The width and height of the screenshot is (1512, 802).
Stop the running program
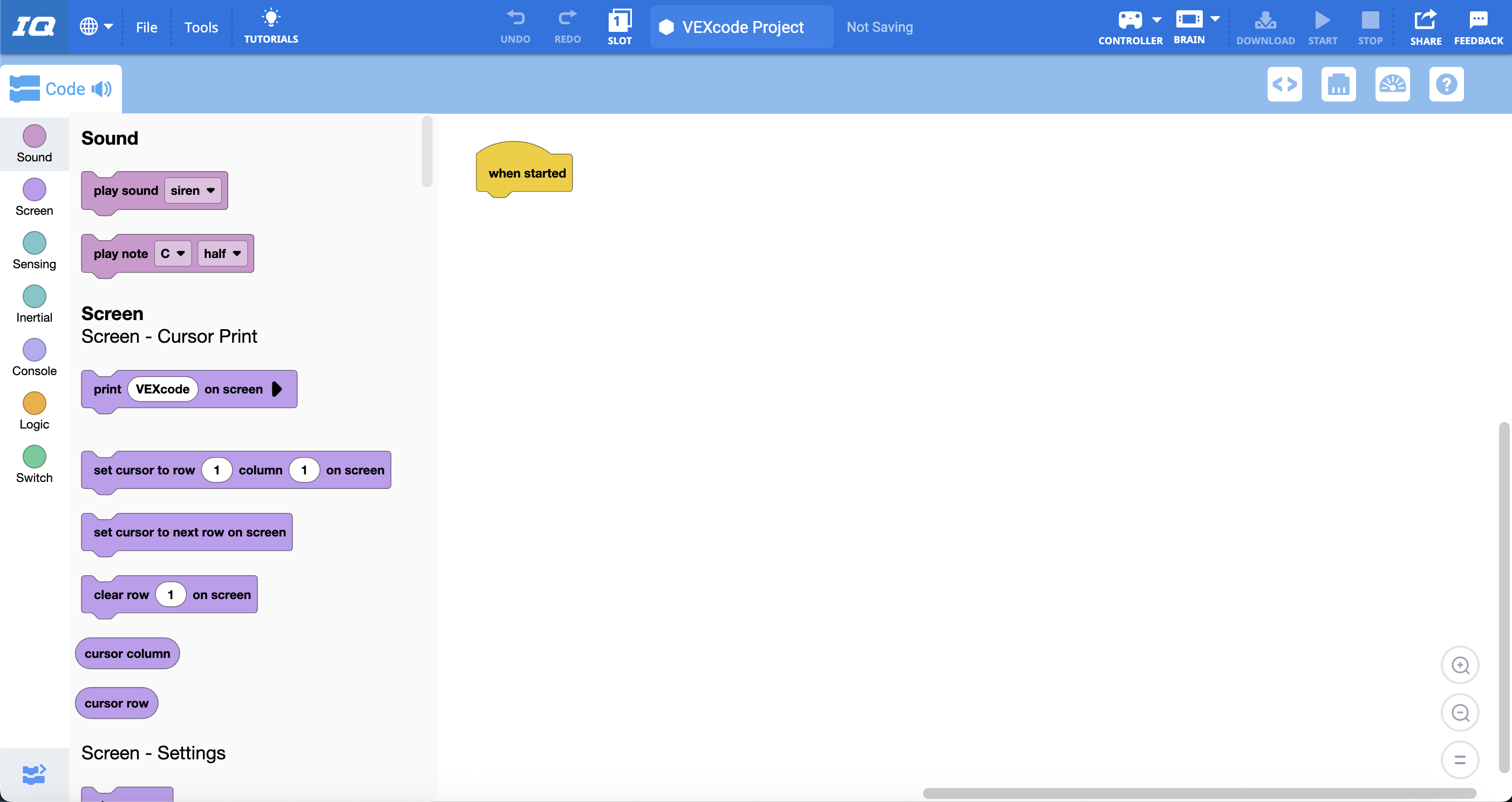(1370, 26)
